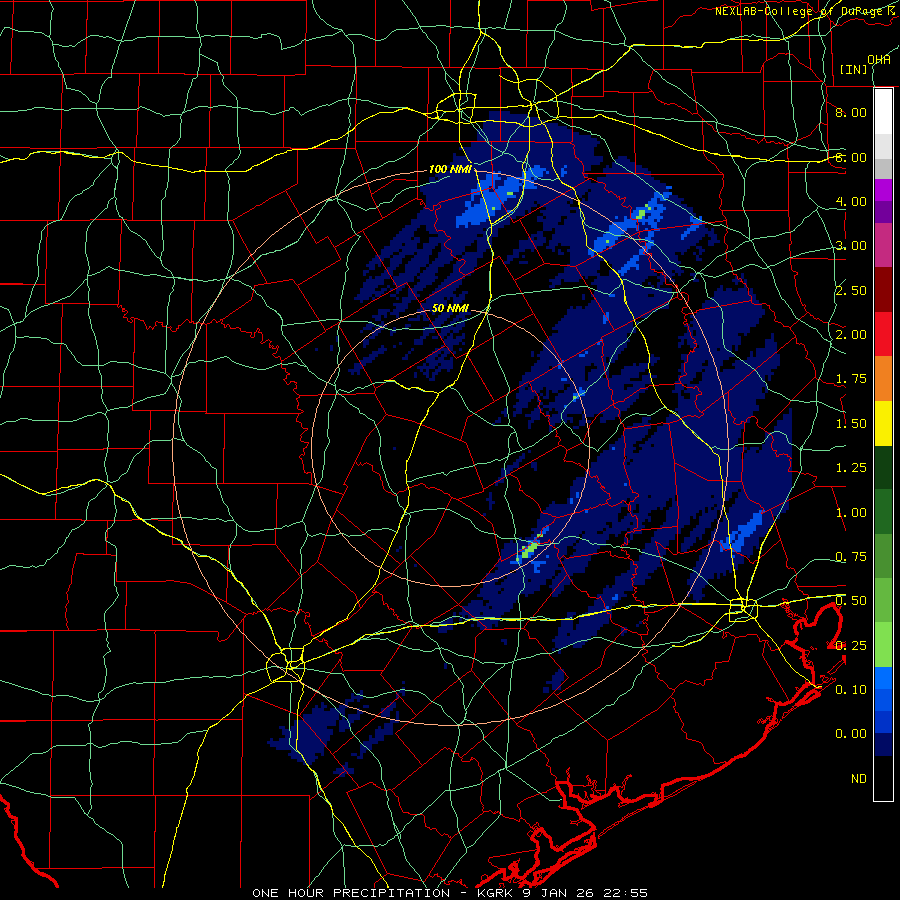Pick the navy legend swatch below 0.00
Screen dimensions: 900x900
point(883,745)
